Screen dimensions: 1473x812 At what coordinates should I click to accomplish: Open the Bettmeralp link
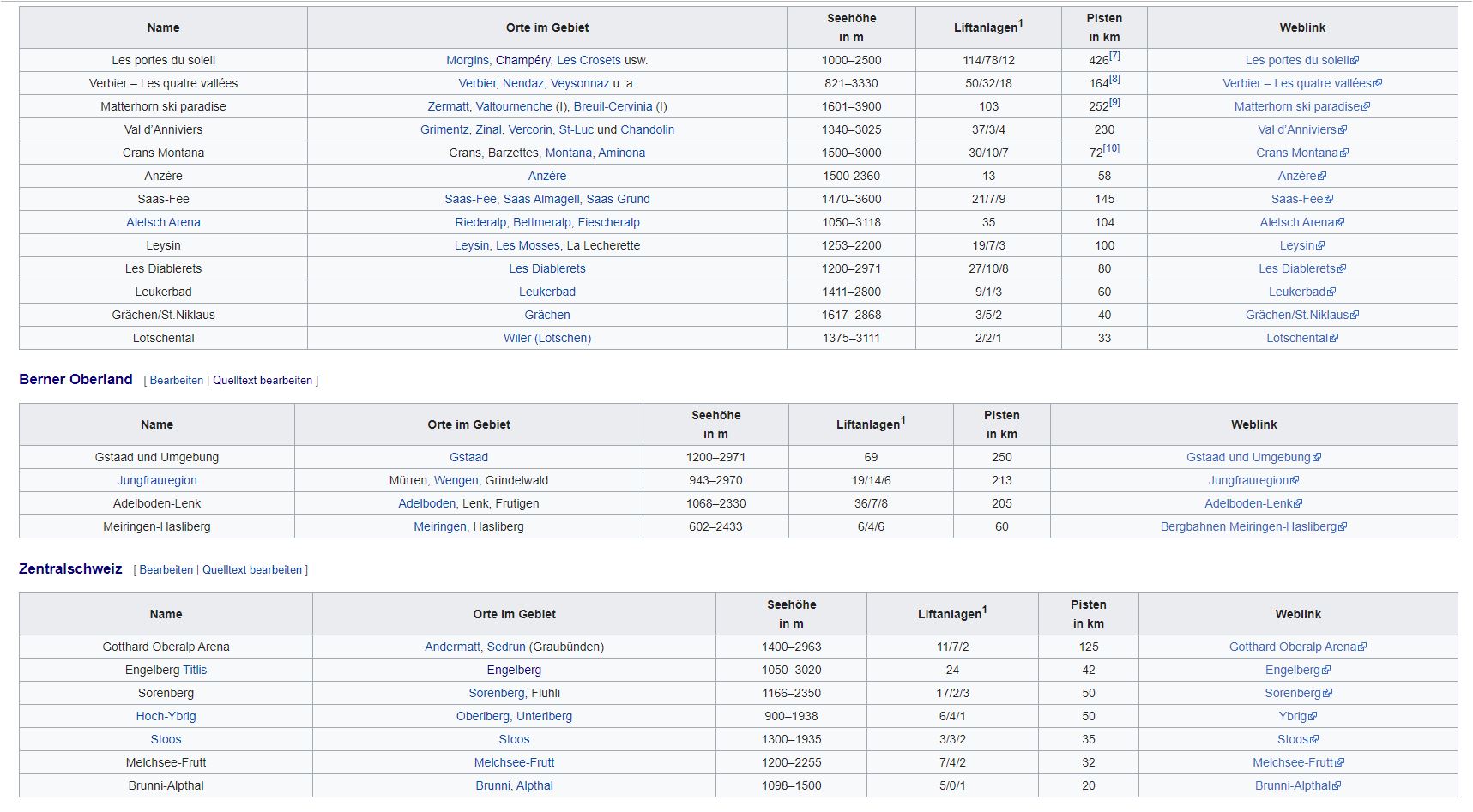point(542,222)
